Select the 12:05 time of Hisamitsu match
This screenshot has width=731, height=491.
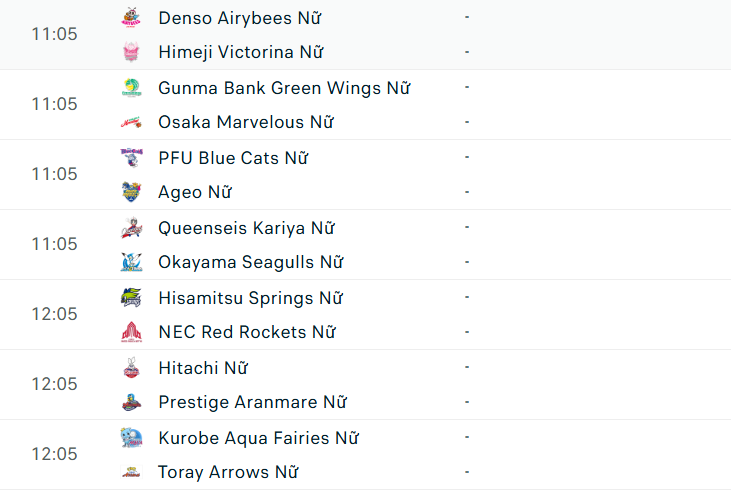[54, 314]
